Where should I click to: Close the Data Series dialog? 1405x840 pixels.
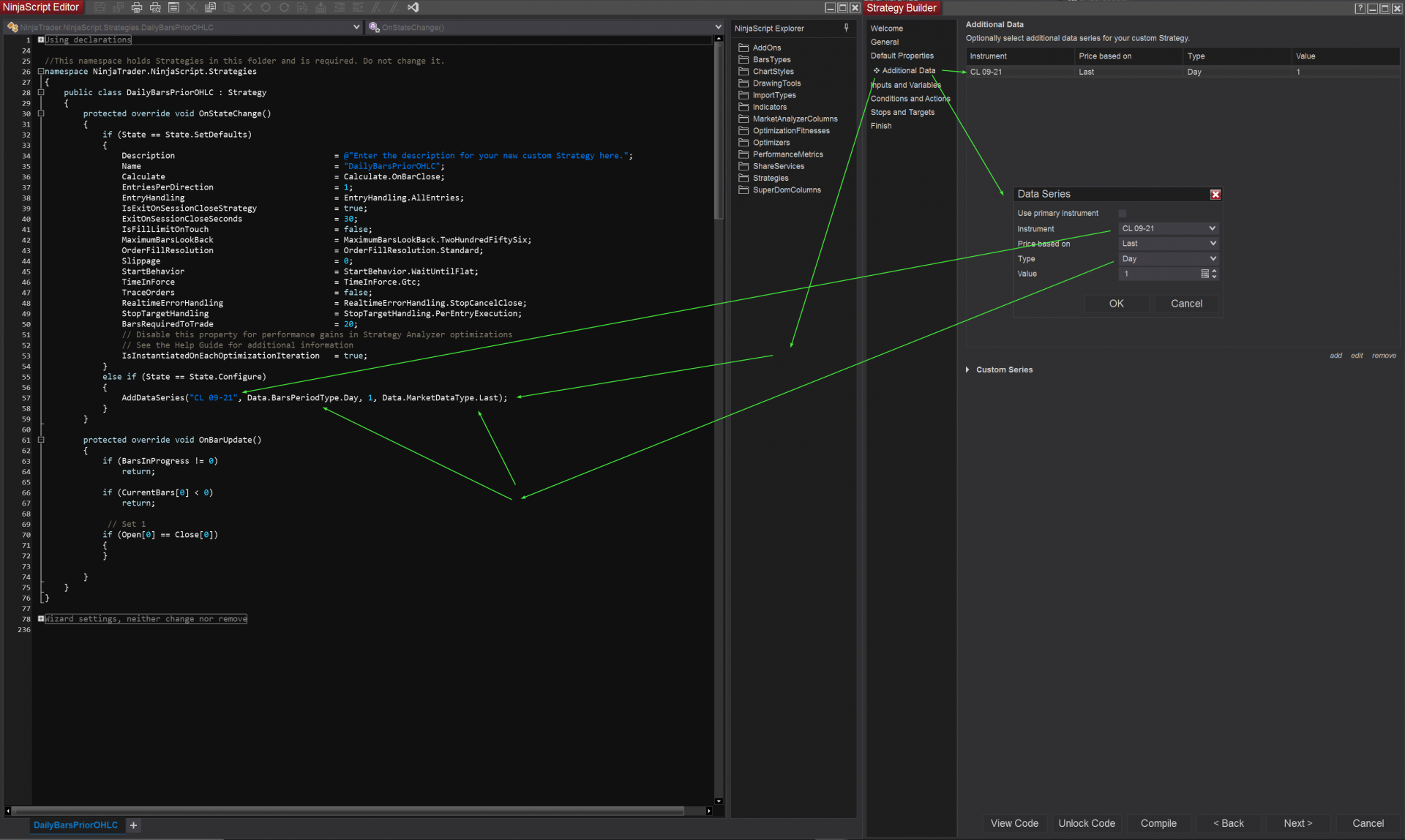(x=1215, y=194)
